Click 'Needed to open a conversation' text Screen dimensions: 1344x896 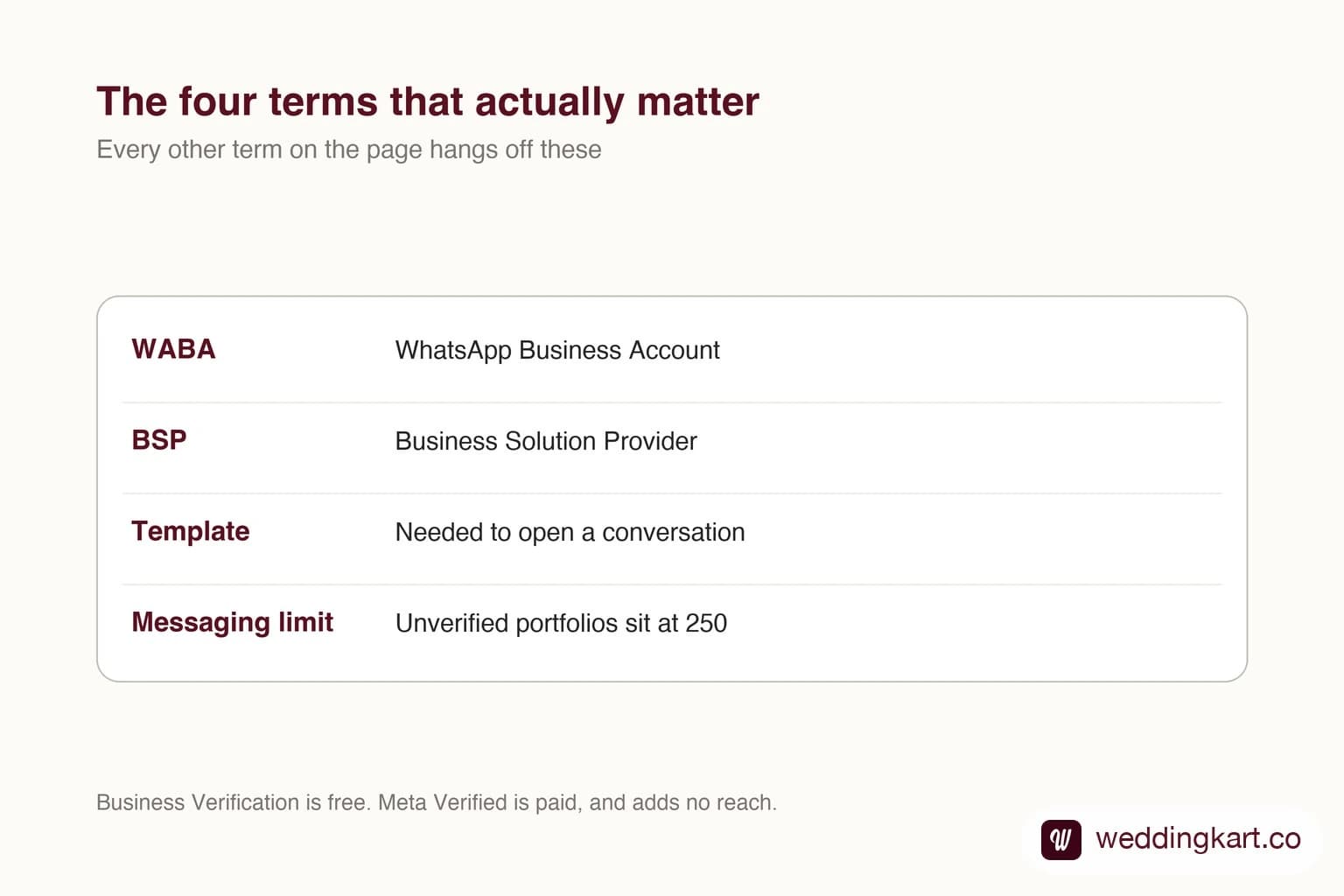point(570,532)
